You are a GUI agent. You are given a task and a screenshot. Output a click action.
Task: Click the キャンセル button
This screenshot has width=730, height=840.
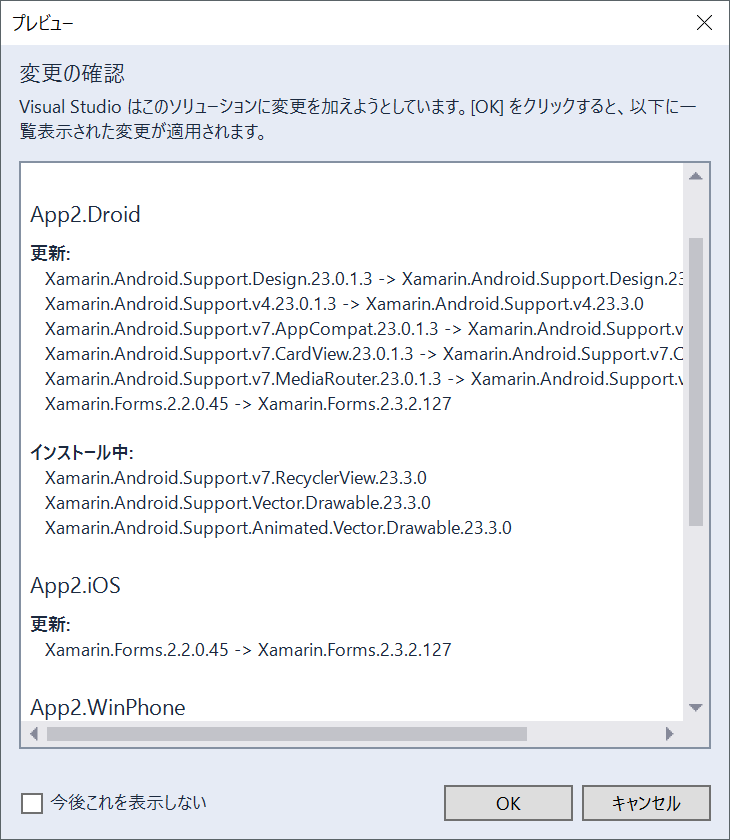[646, 802]
